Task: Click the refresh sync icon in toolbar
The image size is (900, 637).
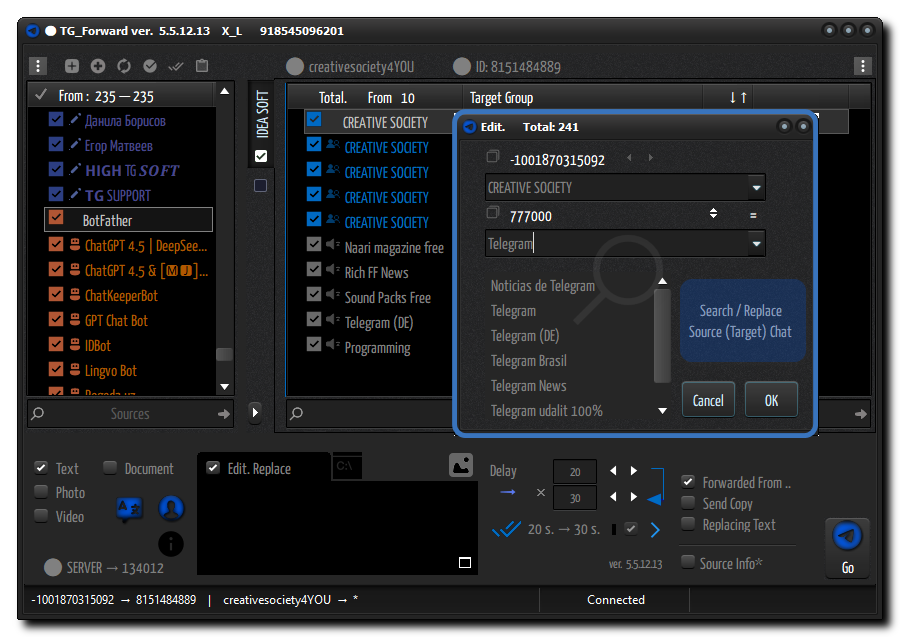Action: pos(124,66)
